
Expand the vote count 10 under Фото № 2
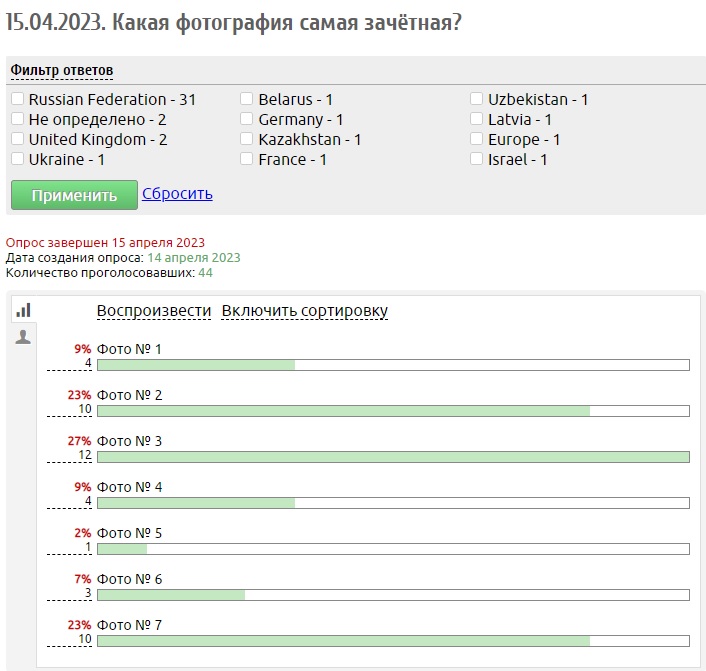84,410
